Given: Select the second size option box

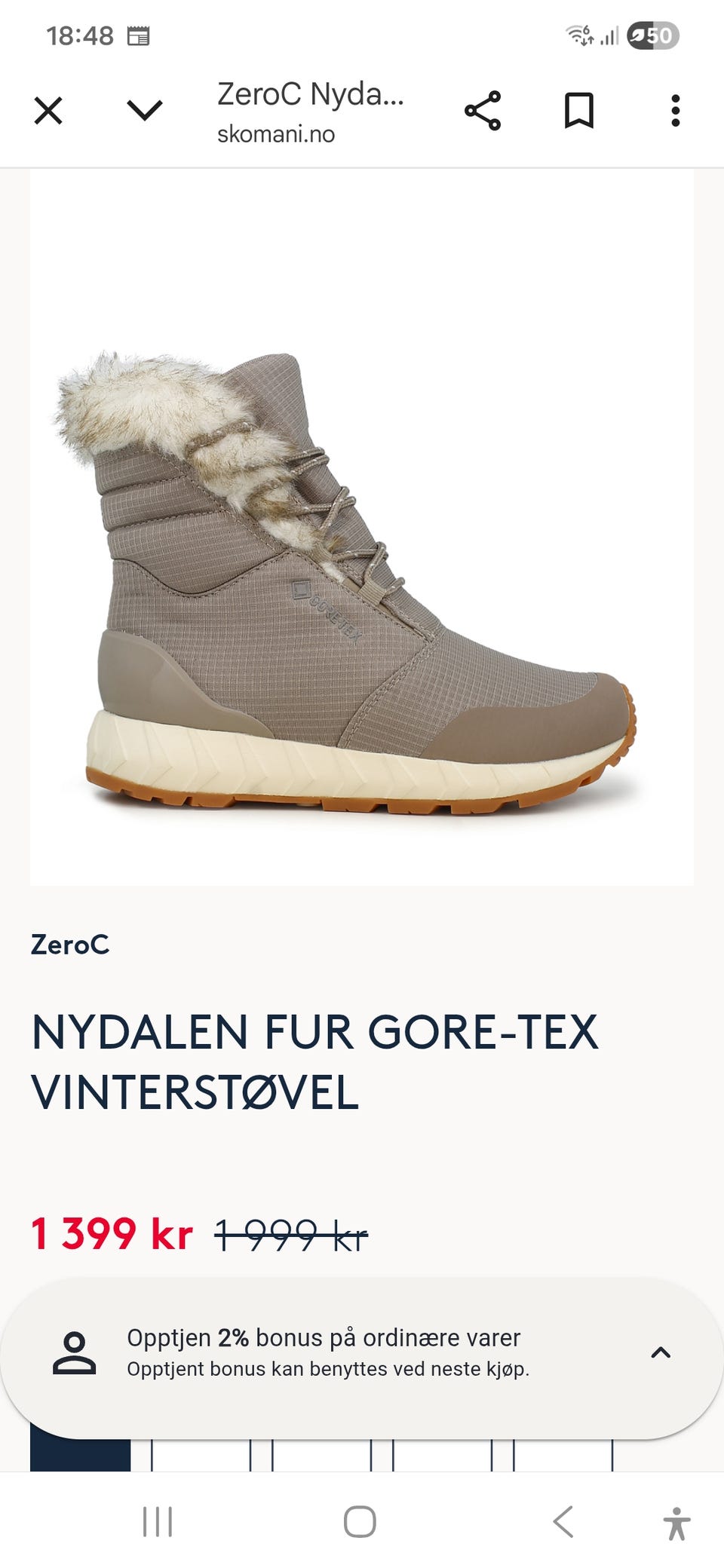Looking at the screenshot, I should (x=201, y=1455).
